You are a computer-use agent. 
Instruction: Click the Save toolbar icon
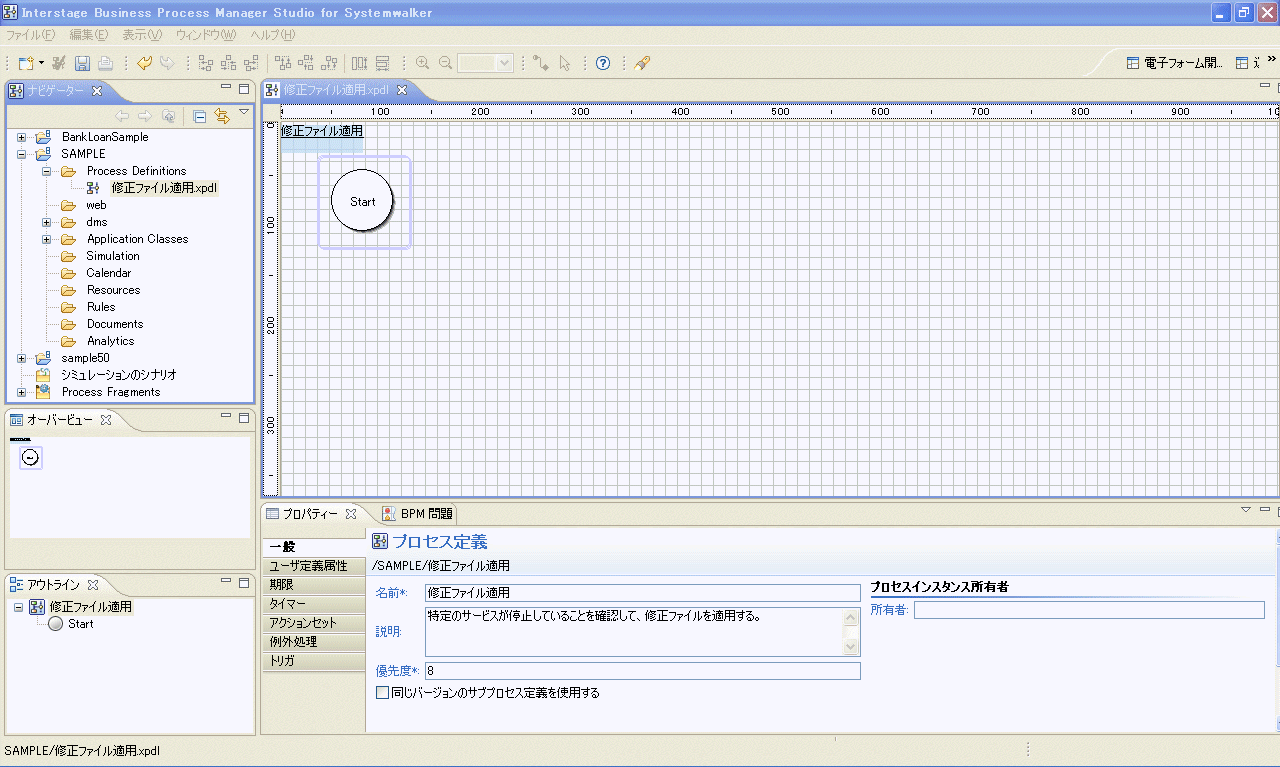point(83,63)
